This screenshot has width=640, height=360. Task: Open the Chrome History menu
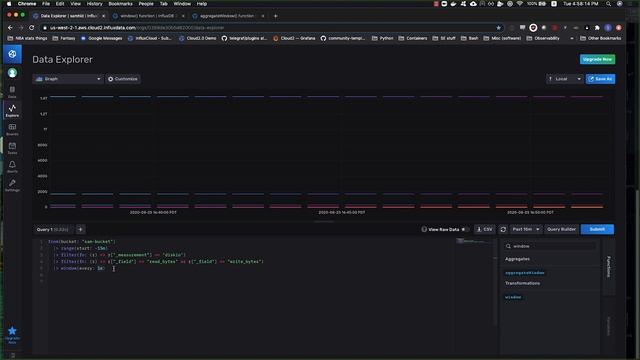click(94, 4)
